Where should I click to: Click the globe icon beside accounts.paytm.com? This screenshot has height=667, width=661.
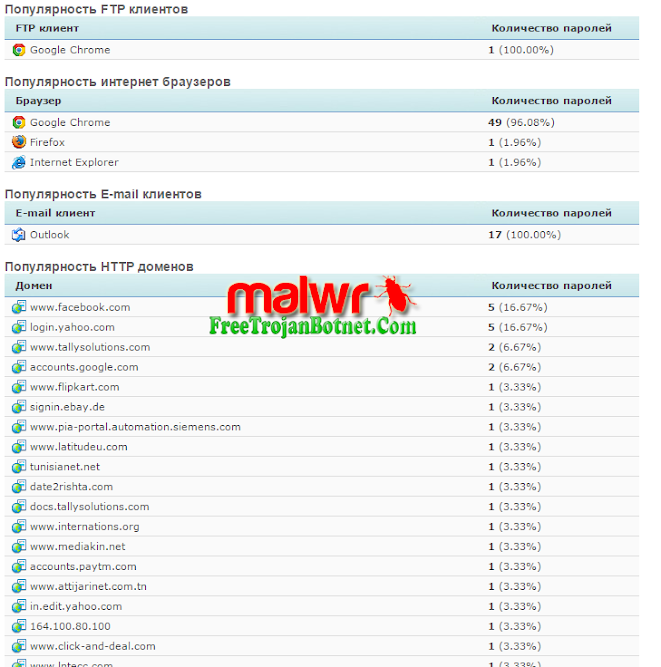[x=19, y=566]
